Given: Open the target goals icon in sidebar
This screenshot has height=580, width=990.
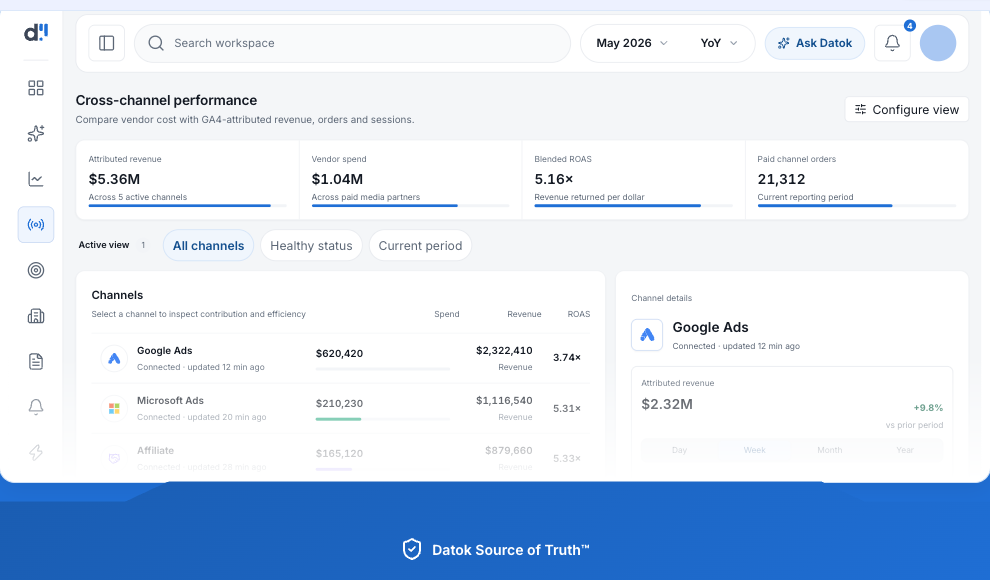Looking at the screenshot, I should pos(36,270).
